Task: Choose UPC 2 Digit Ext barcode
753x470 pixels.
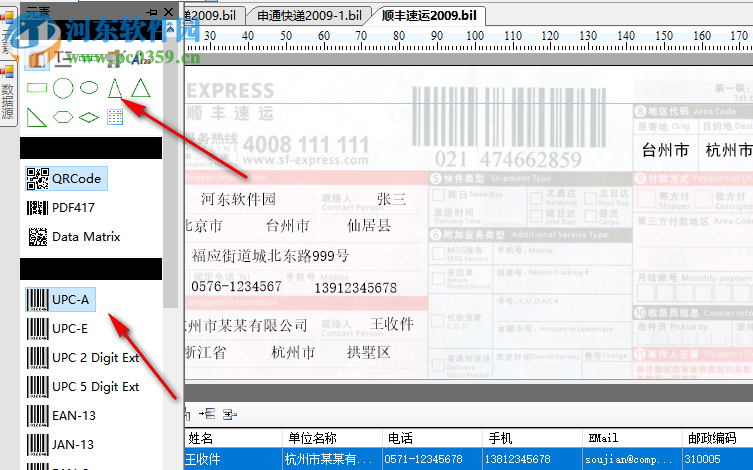Action: coord(83,358)
